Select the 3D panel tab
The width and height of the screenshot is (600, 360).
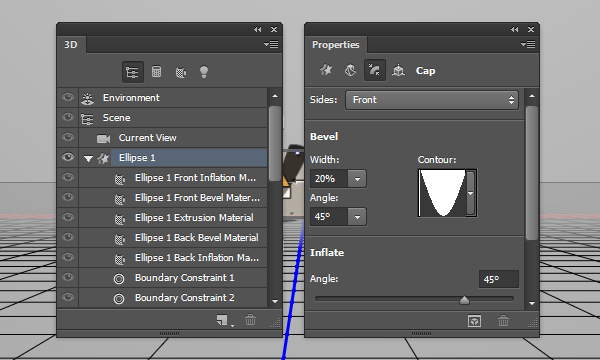coord(71,45)
